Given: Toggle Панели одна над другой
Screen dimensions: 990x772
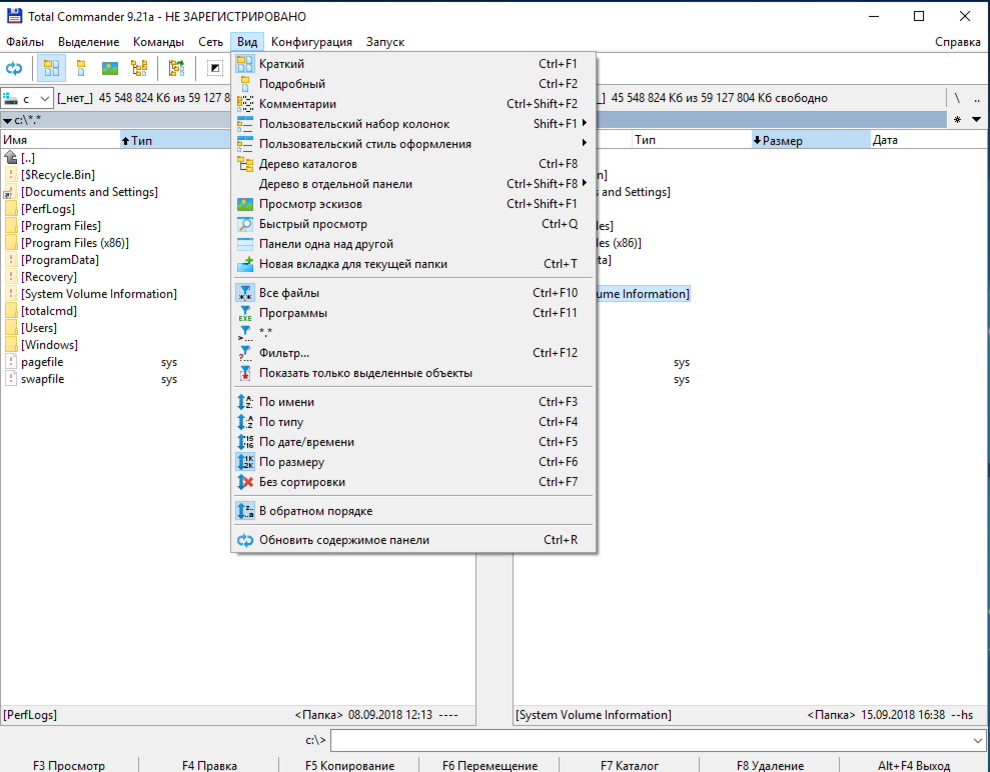Looking at the screenshot, I should coord(414,244).
